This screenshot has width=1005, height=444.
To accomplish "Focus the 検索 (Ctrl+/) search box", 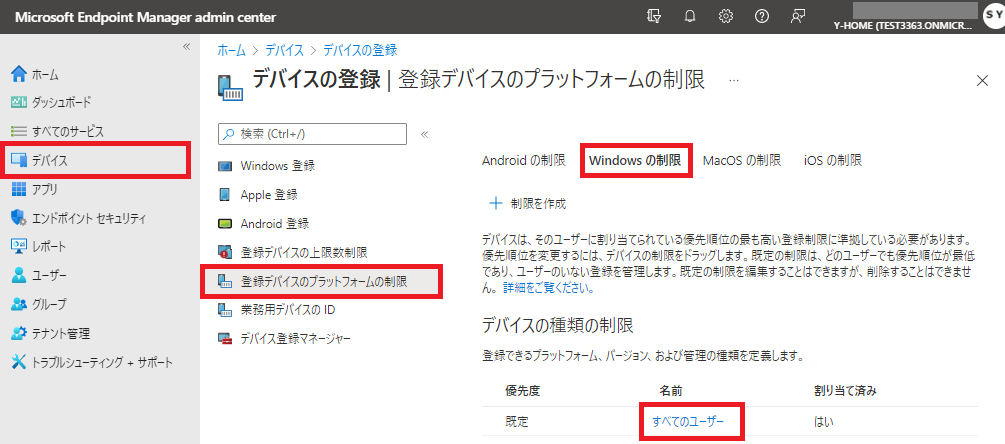I will coord(313,134).
